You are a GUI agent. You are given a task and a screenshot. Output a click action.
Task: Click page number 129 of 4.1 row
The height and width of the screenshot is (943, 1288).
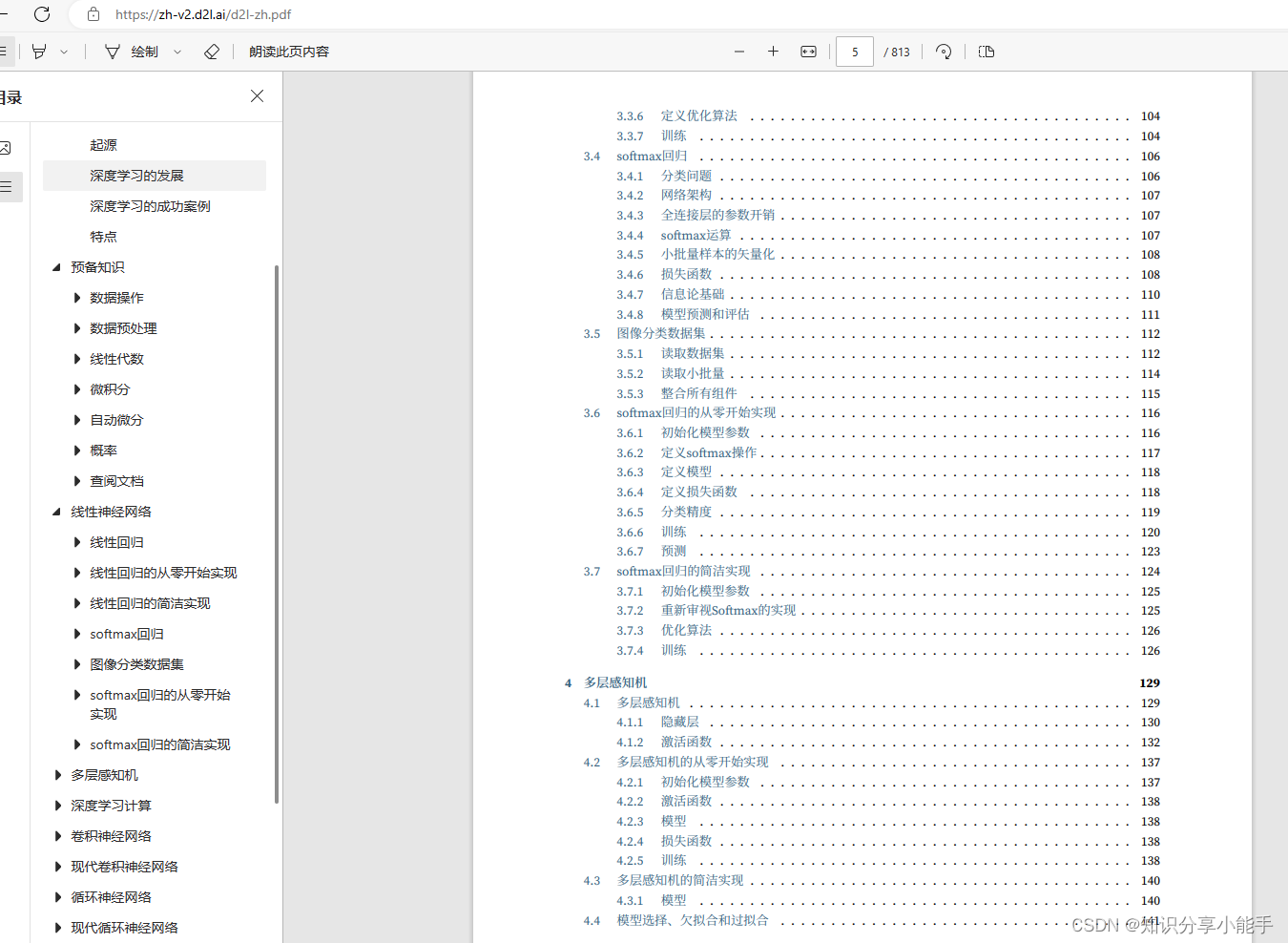tap(1151, 703)
